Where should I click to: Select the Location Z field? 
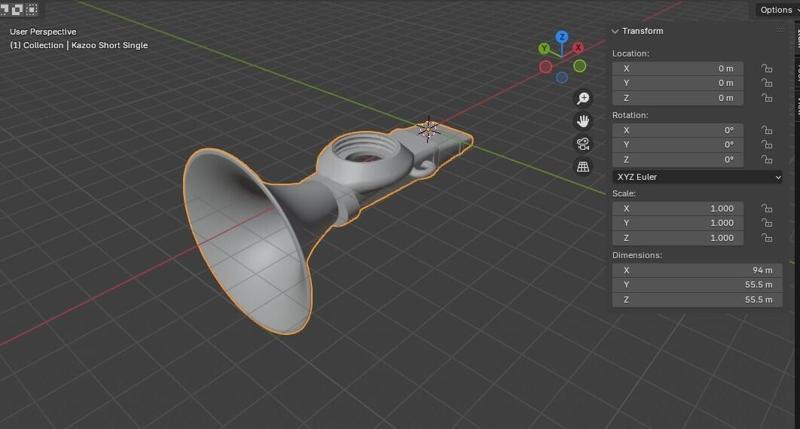tap(678, 97)
